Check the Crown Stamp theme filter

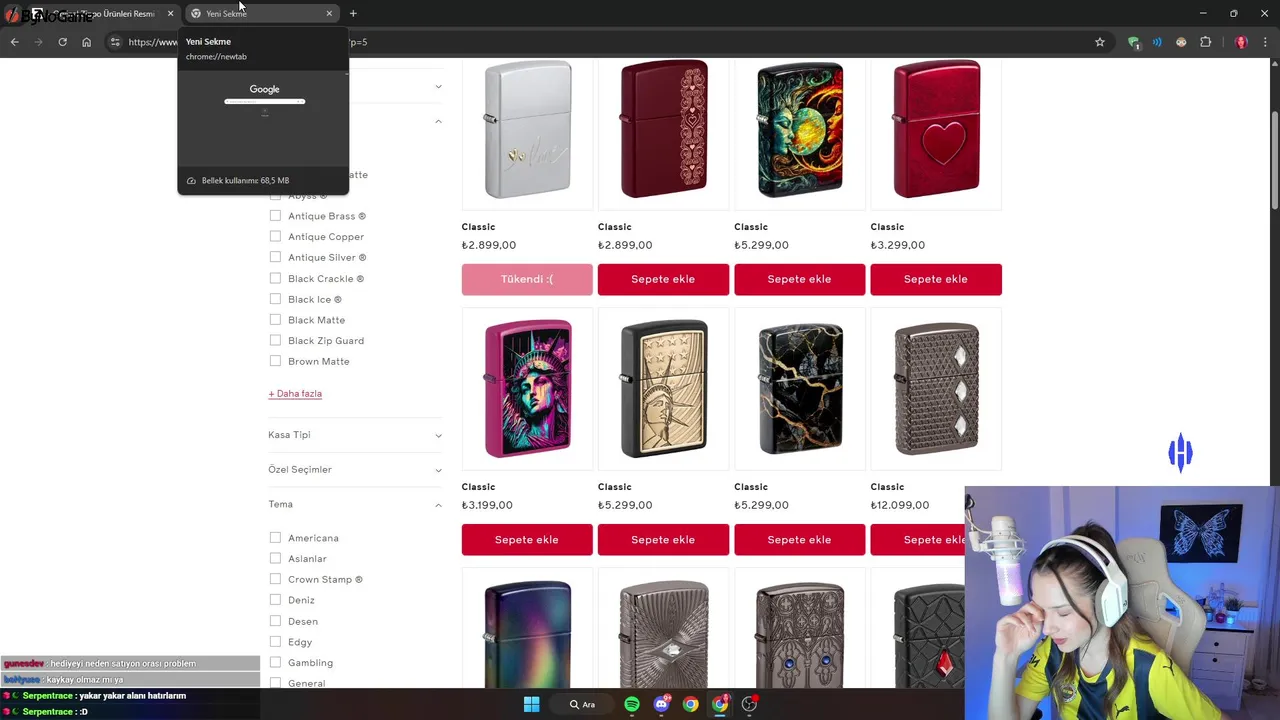275,579
